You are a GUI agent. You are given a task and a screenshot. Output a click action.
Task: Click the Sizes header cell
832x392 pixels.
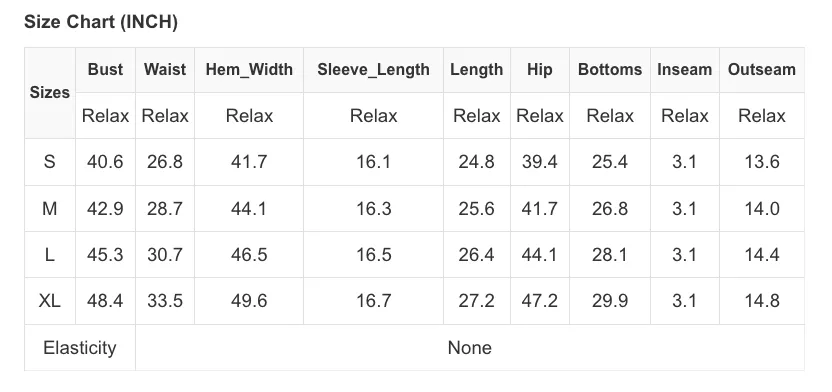(50, 93)
